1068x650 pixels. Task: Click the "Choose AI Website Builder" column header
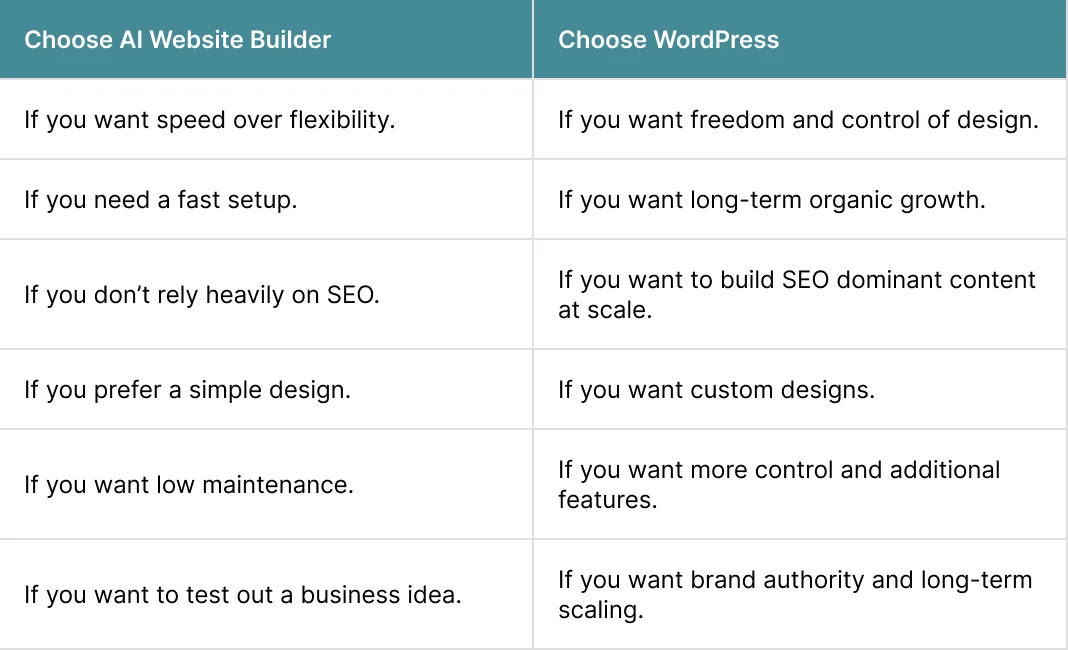[x=177, y=40]
